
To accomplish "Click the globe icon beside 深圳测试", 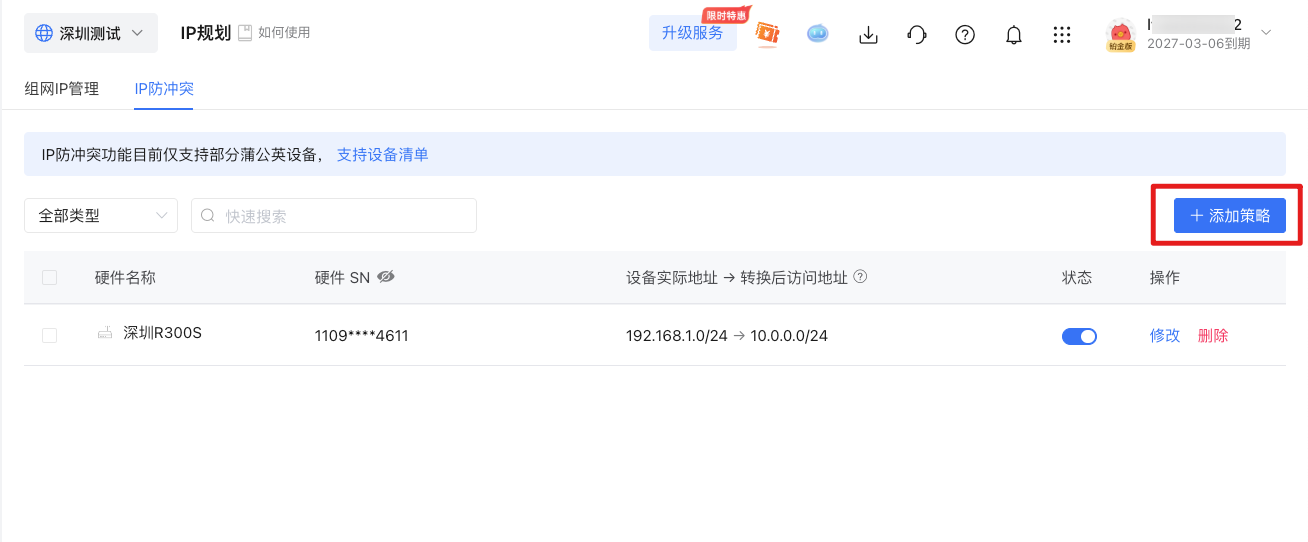I will (44, 33).
